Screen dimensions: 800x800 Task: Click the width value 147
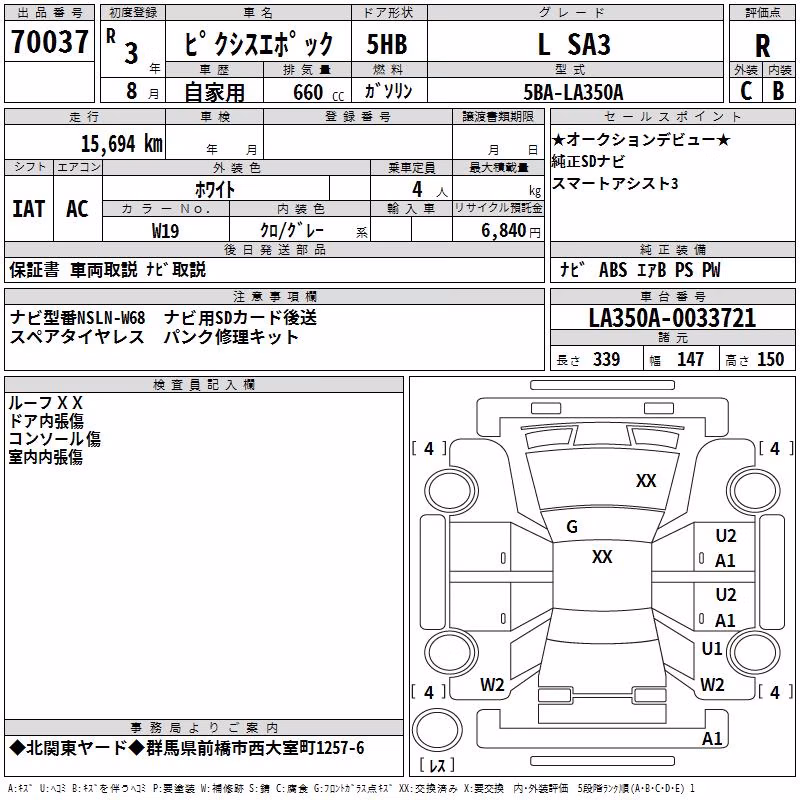690,359
